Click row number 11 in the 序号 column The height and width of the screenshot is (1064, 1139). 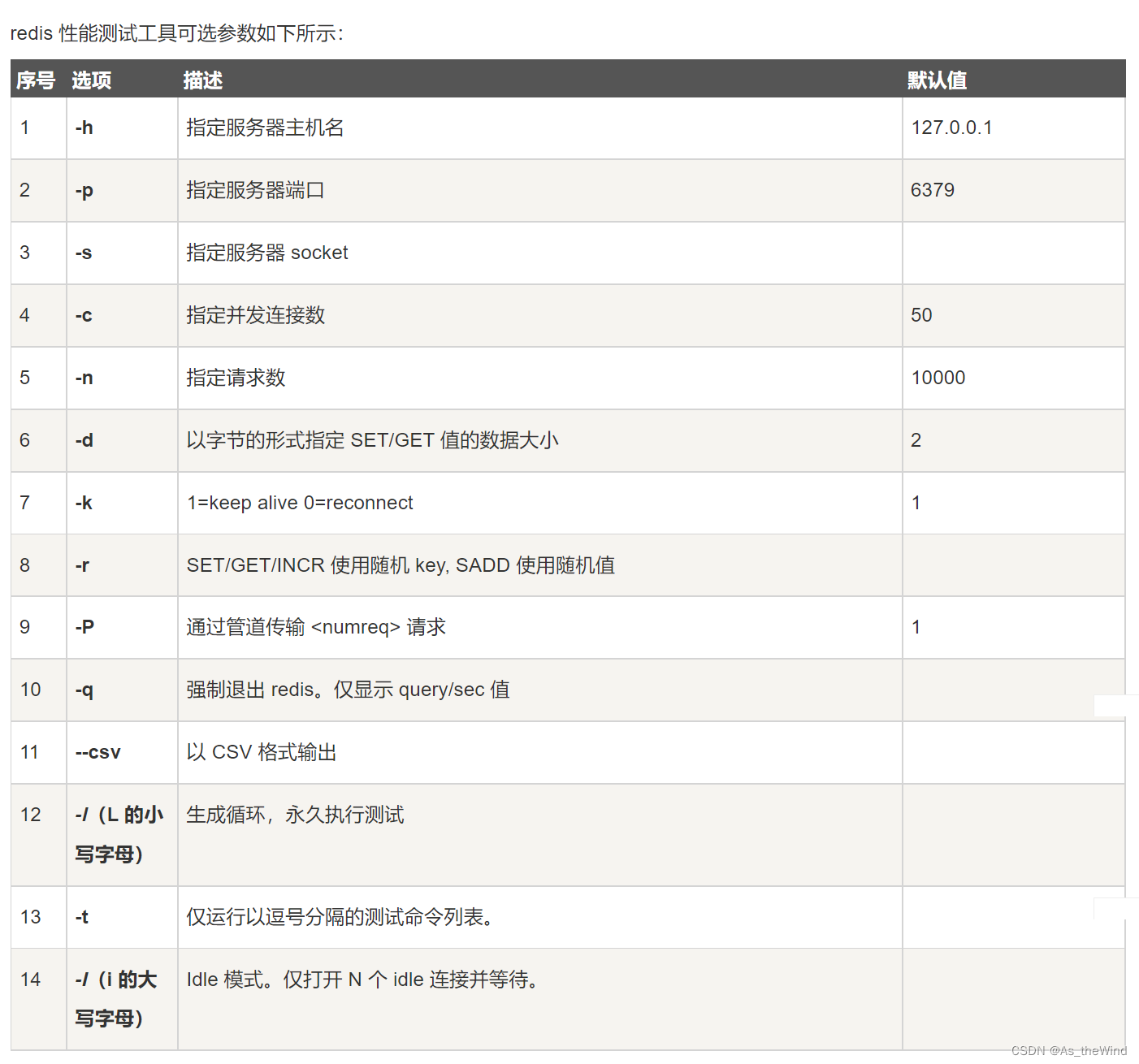tap(30, 752)
